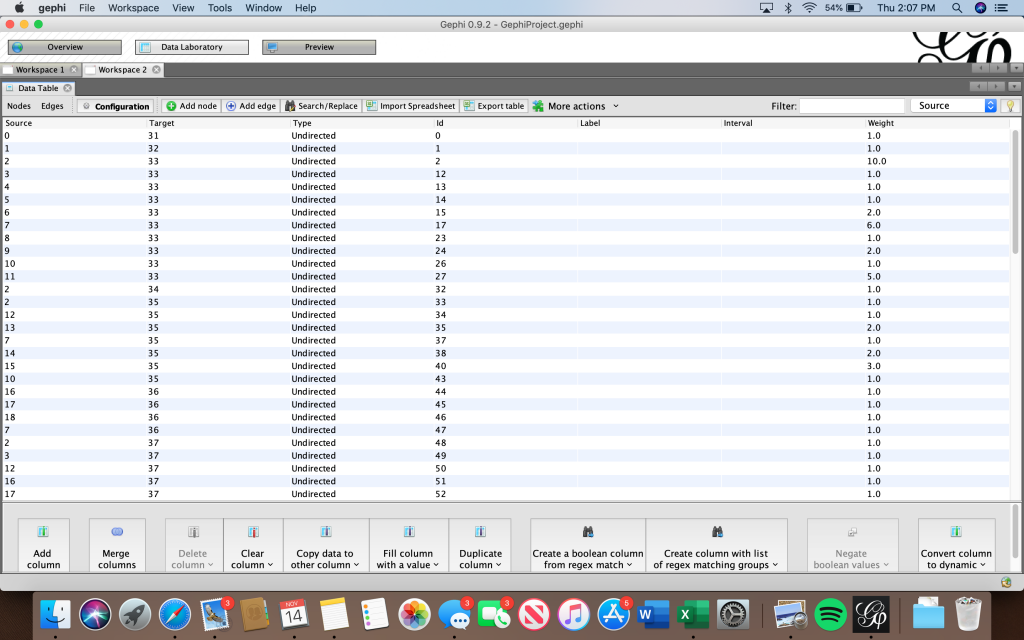The image size is (1024, 640).
Task: Click the Merge columns button
Action: pos(117,546)
